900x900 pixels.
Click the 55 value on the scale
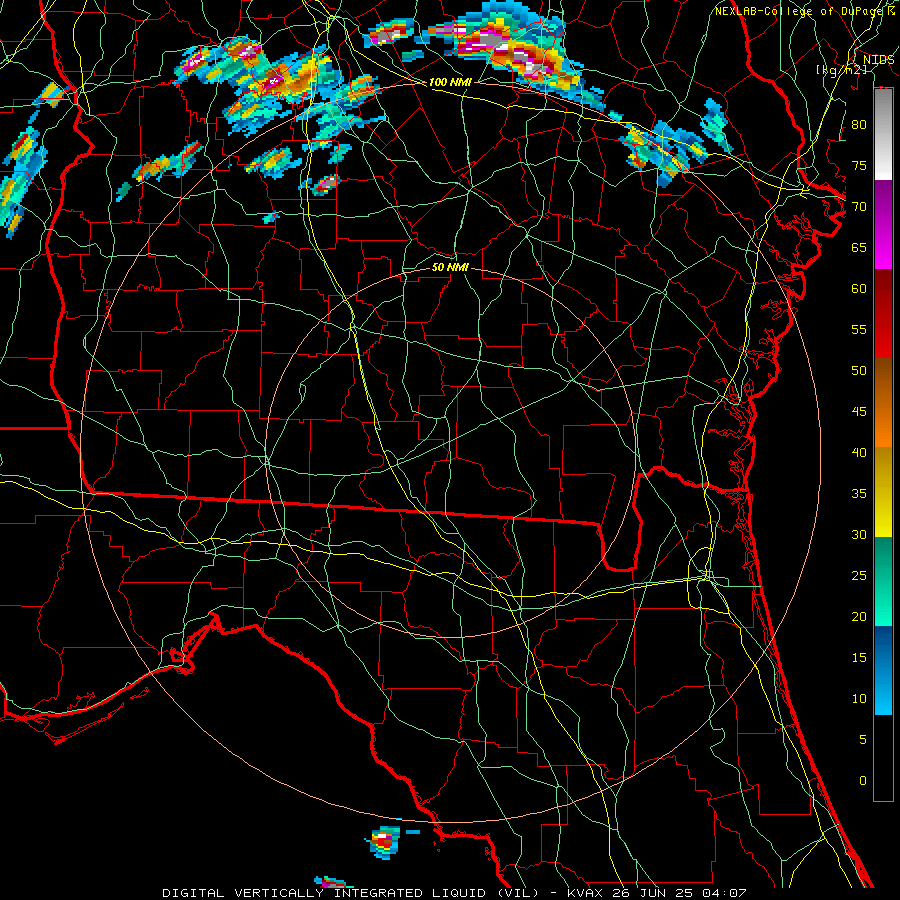tap(859, 329)
